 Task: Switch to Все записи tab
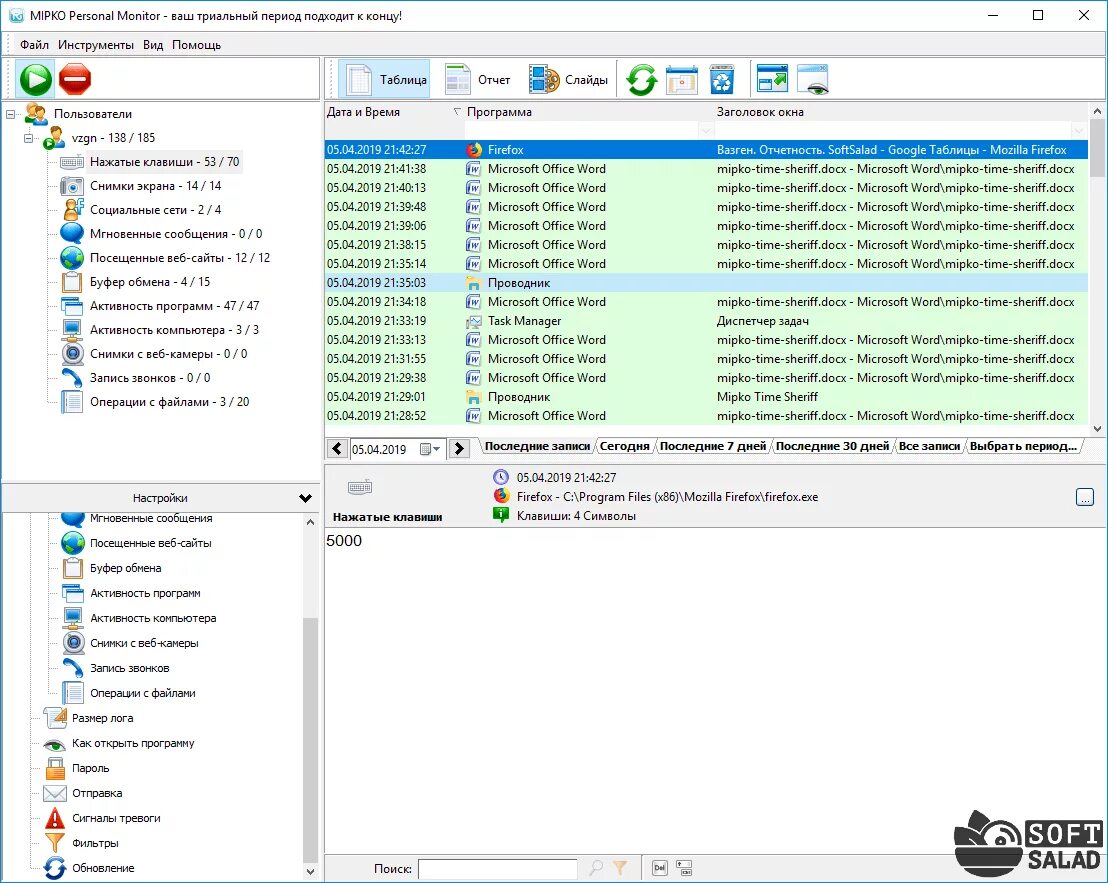tap(929, 446)
